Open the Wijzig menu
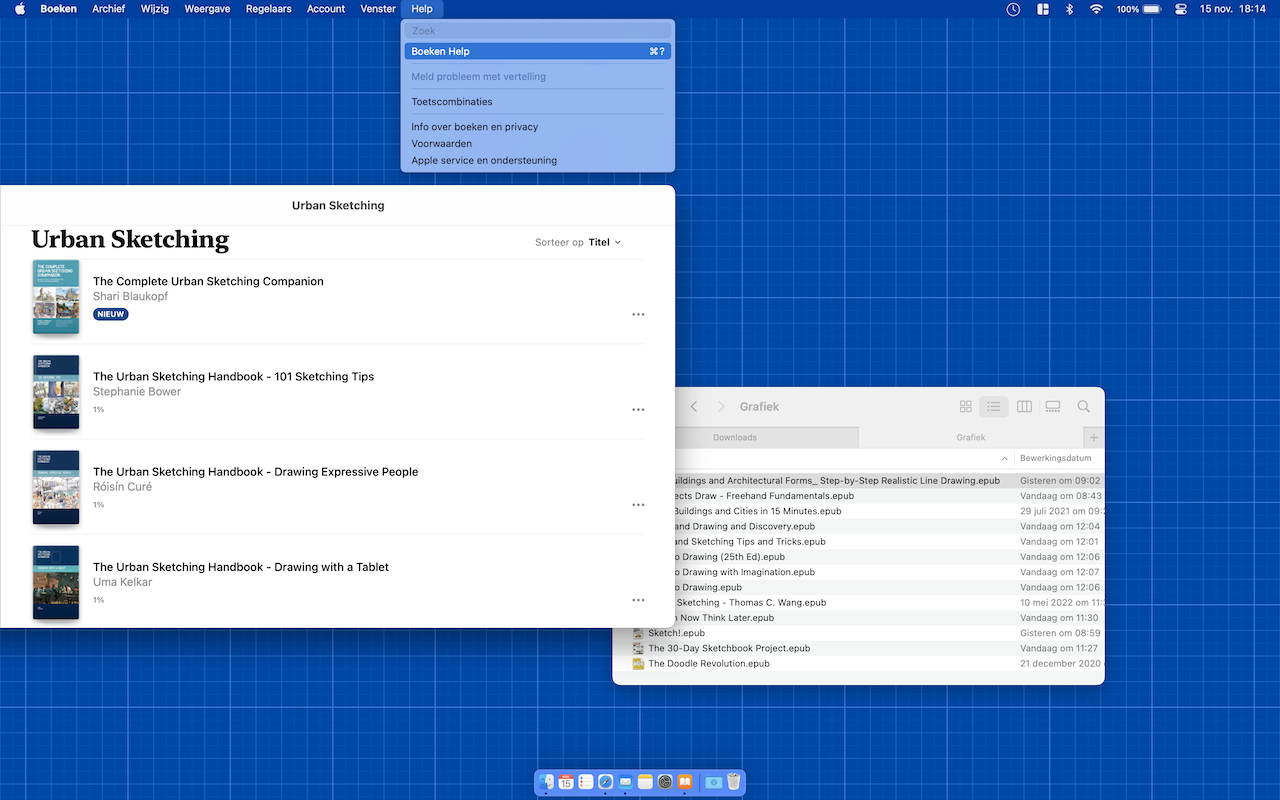1280x800 pixels. coord(155,9)
